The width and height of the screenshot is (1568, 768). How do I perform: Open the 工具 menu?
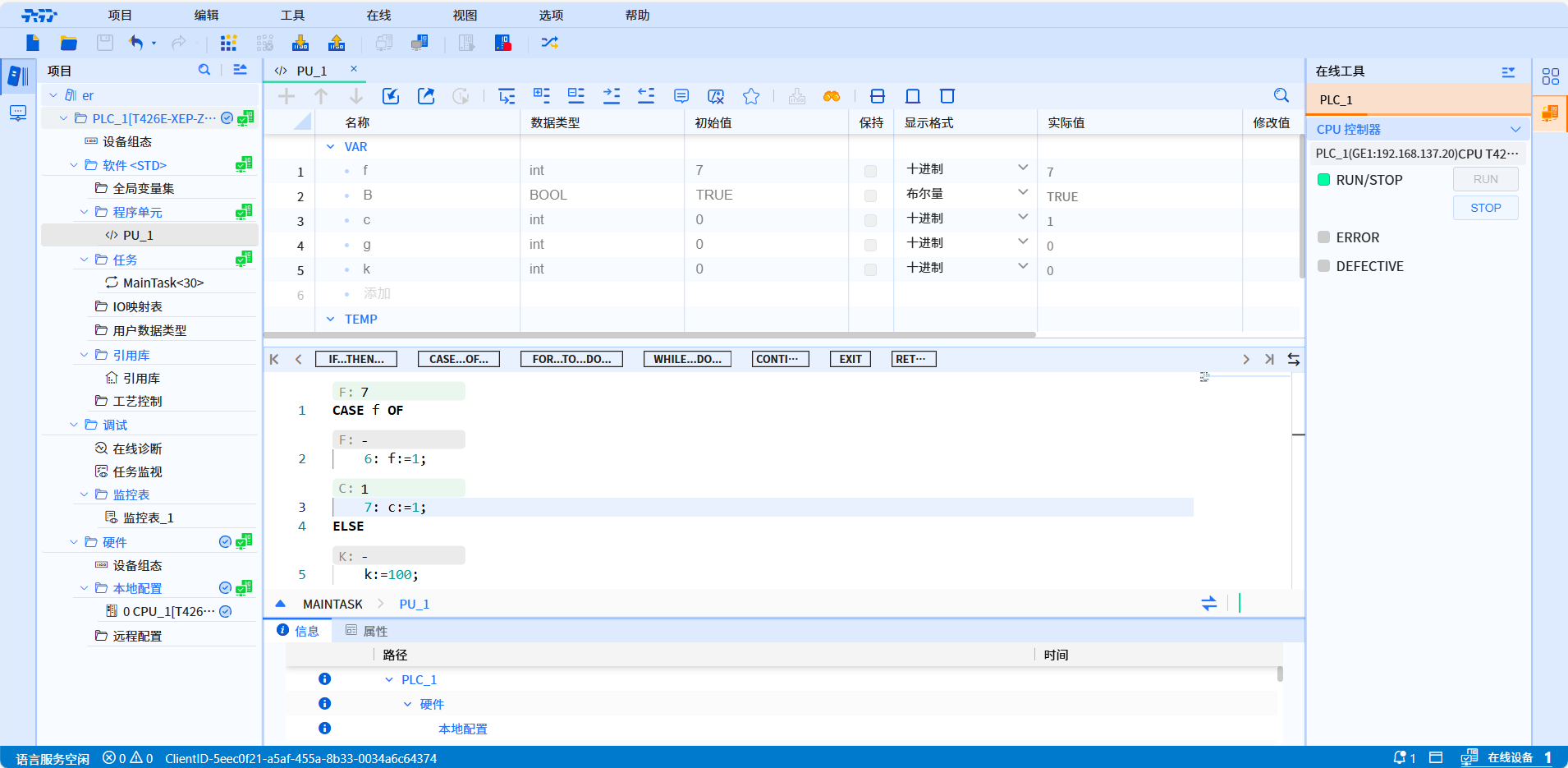click(292, 15)
